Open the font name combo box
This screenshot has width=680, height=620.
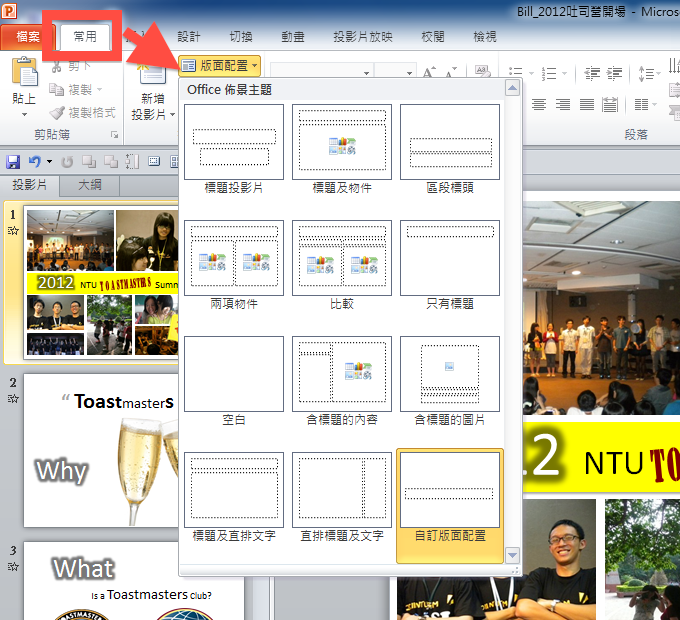point(321,72)
